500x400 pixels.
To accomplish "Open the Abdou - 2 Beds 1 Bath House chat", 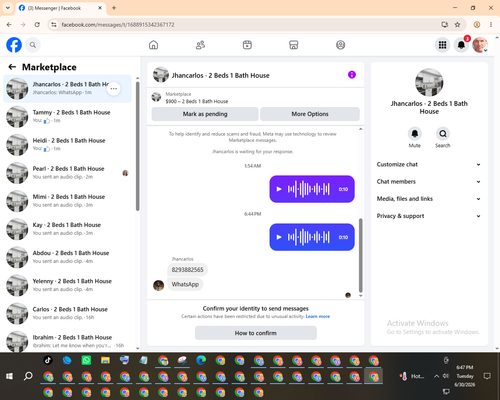I will point(67,257).
